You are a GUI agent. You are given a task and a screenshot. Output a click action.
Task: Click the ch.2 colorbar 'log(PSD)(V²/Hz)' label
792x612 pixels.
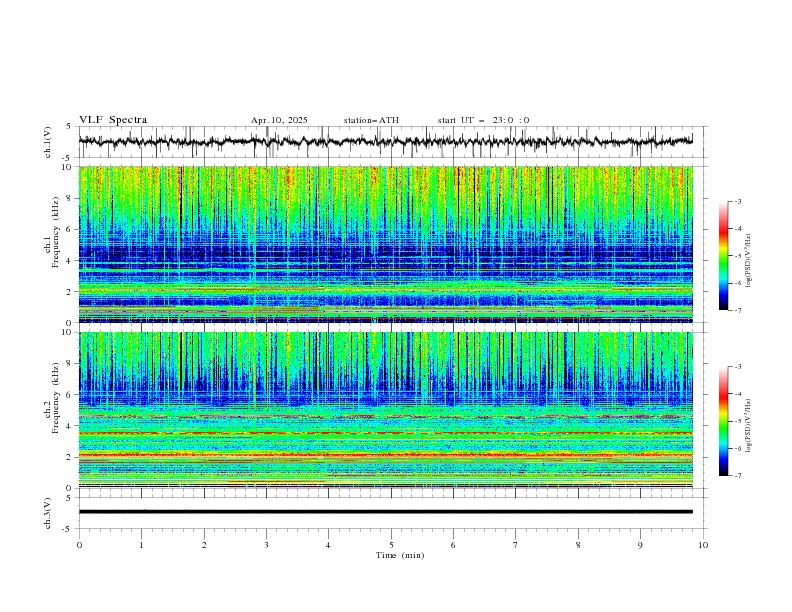pos(749,426)
